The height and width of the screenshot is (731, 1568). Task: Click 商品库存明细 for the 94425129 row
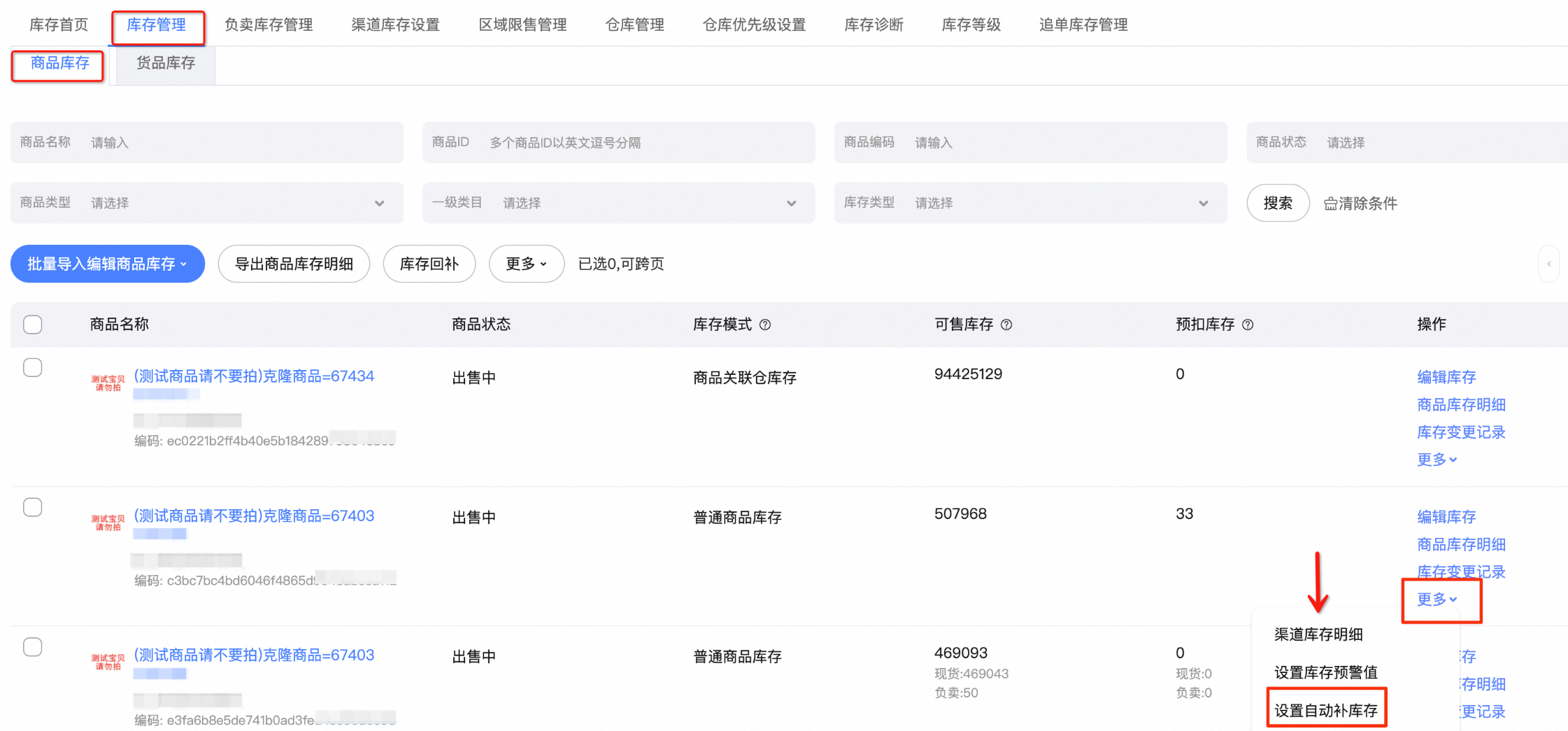(x=1461, y=405)
